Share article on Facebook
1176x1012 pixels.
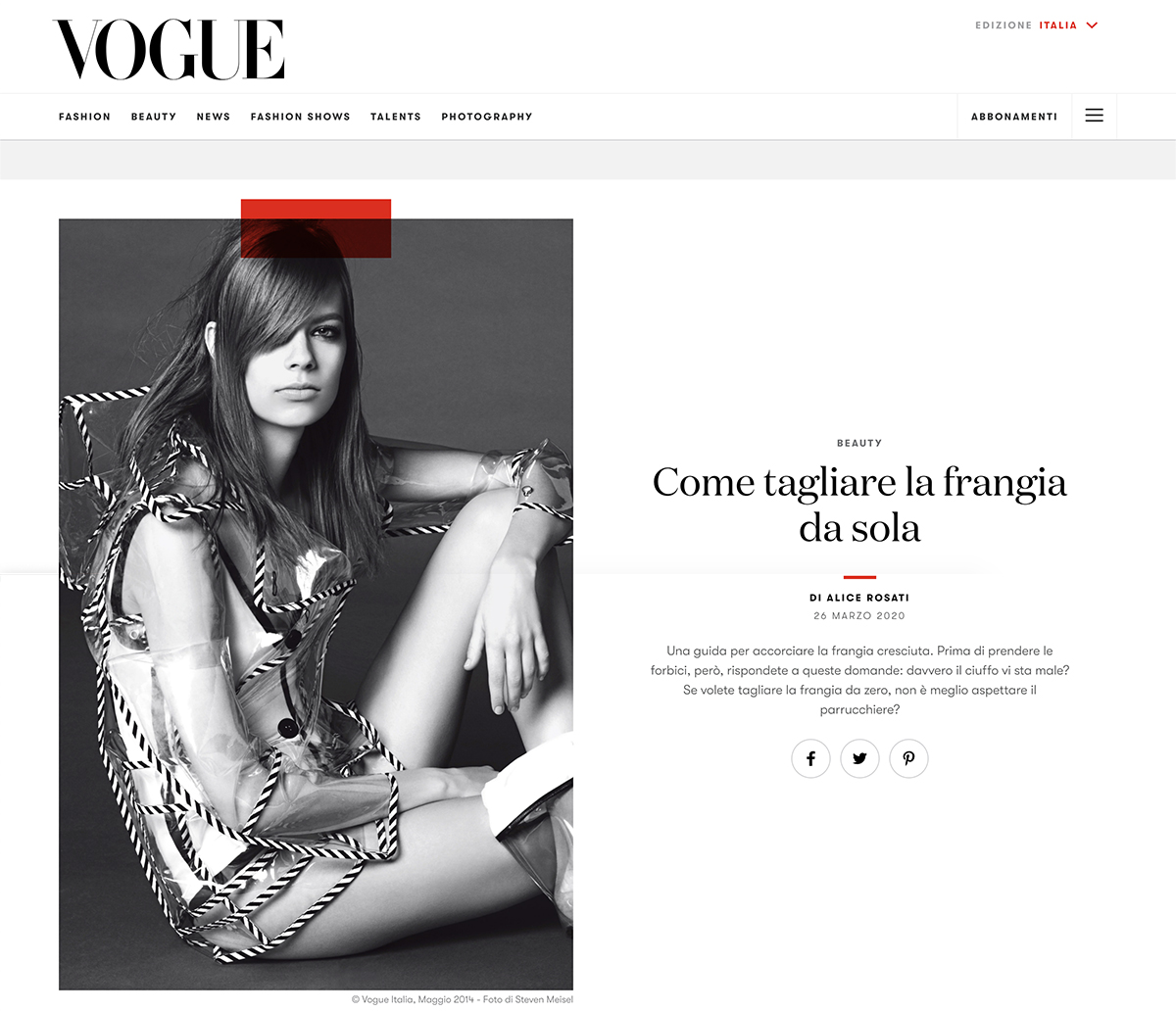[x=810, y=758]
